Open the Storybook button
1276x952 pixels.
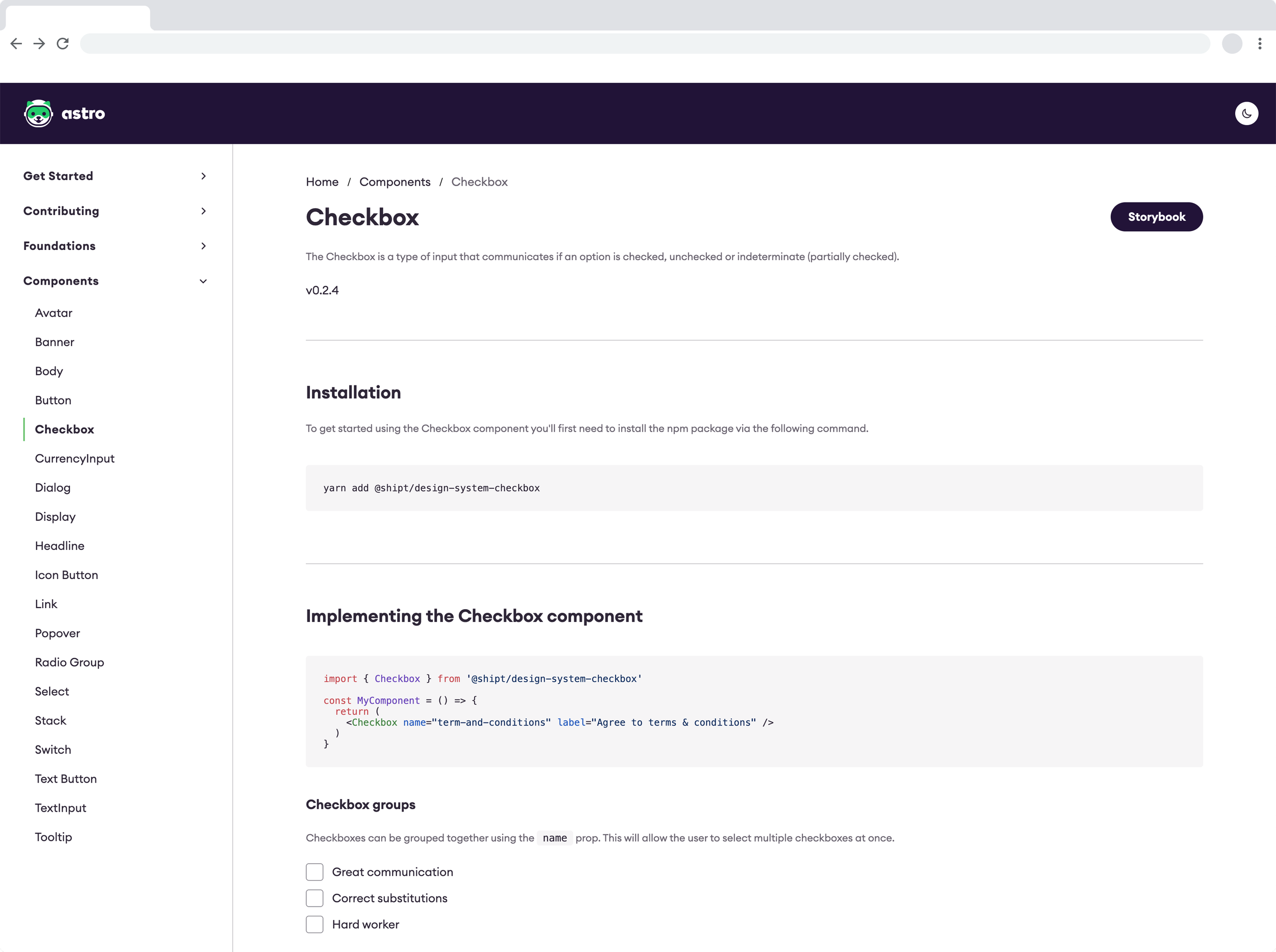[x=1156, y=217]
